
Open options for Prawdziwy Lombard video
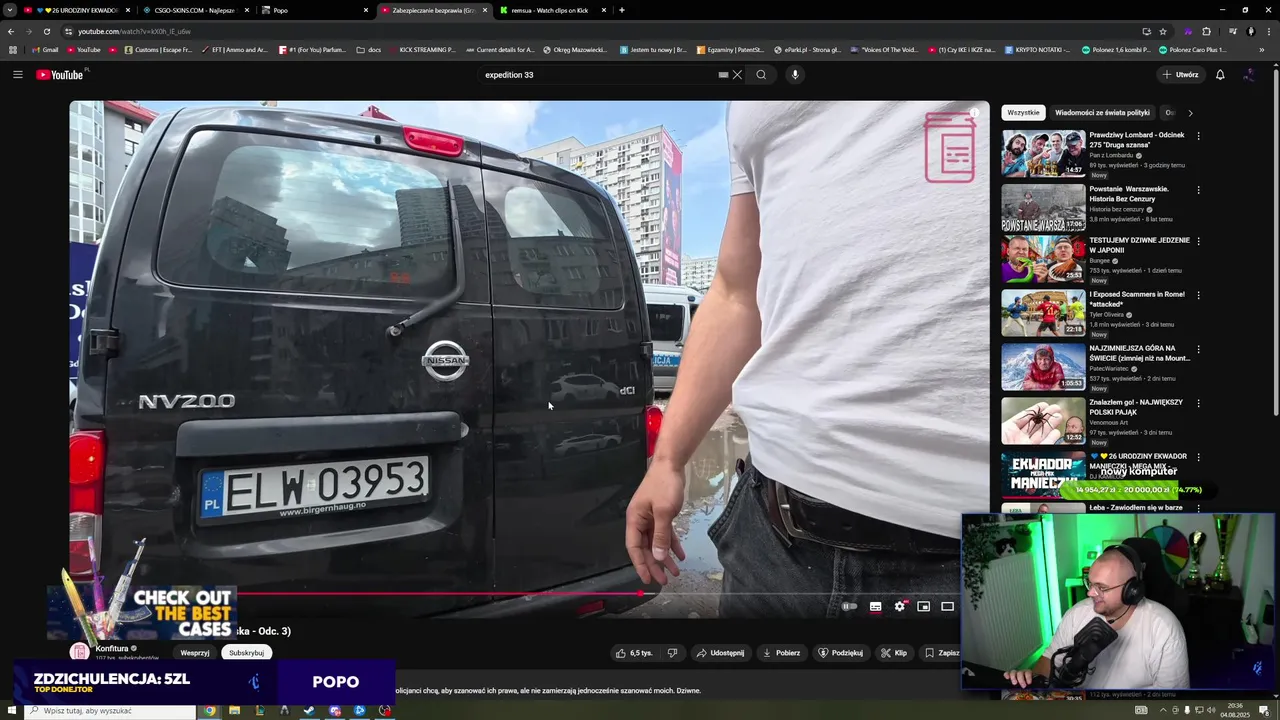point(1198,136)
